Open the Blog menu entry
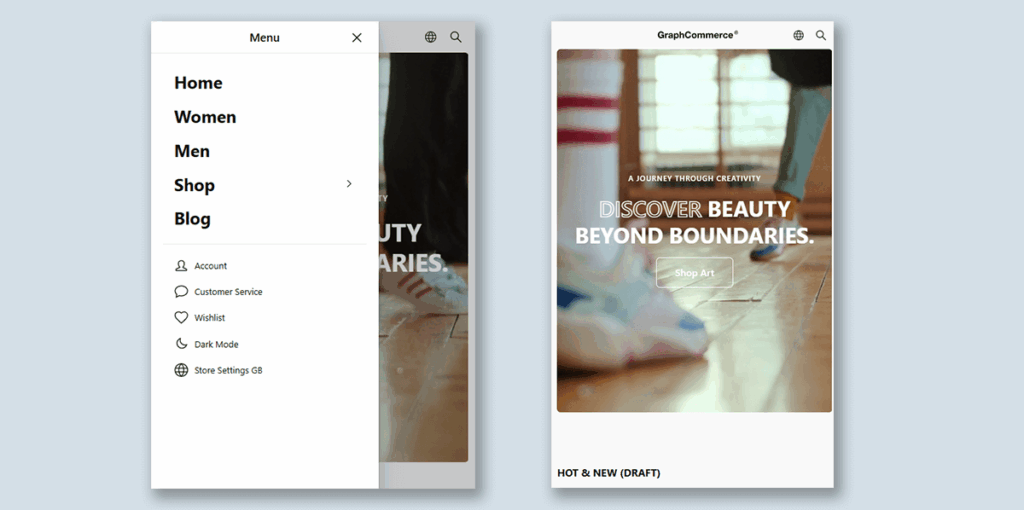 point(192,219)
